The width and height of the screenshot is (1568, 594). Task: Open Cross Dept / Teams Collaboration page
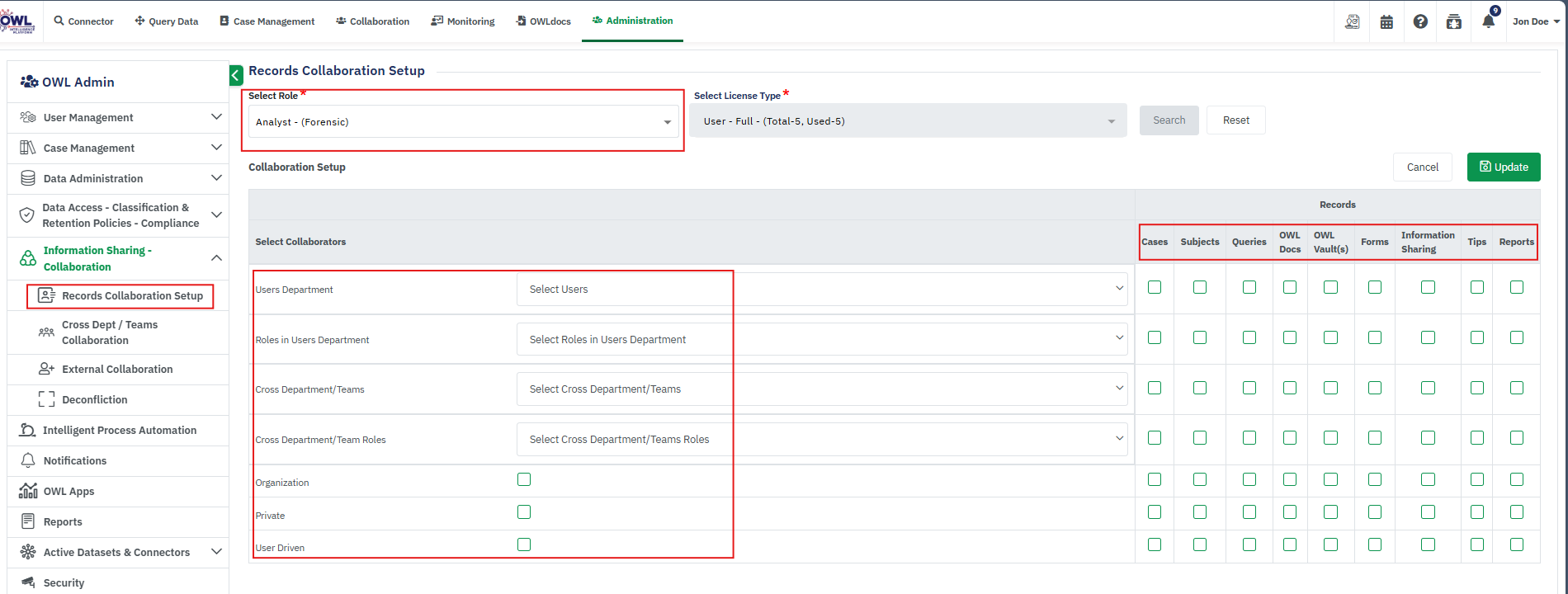pyautogui.click(x=110, y=332)
